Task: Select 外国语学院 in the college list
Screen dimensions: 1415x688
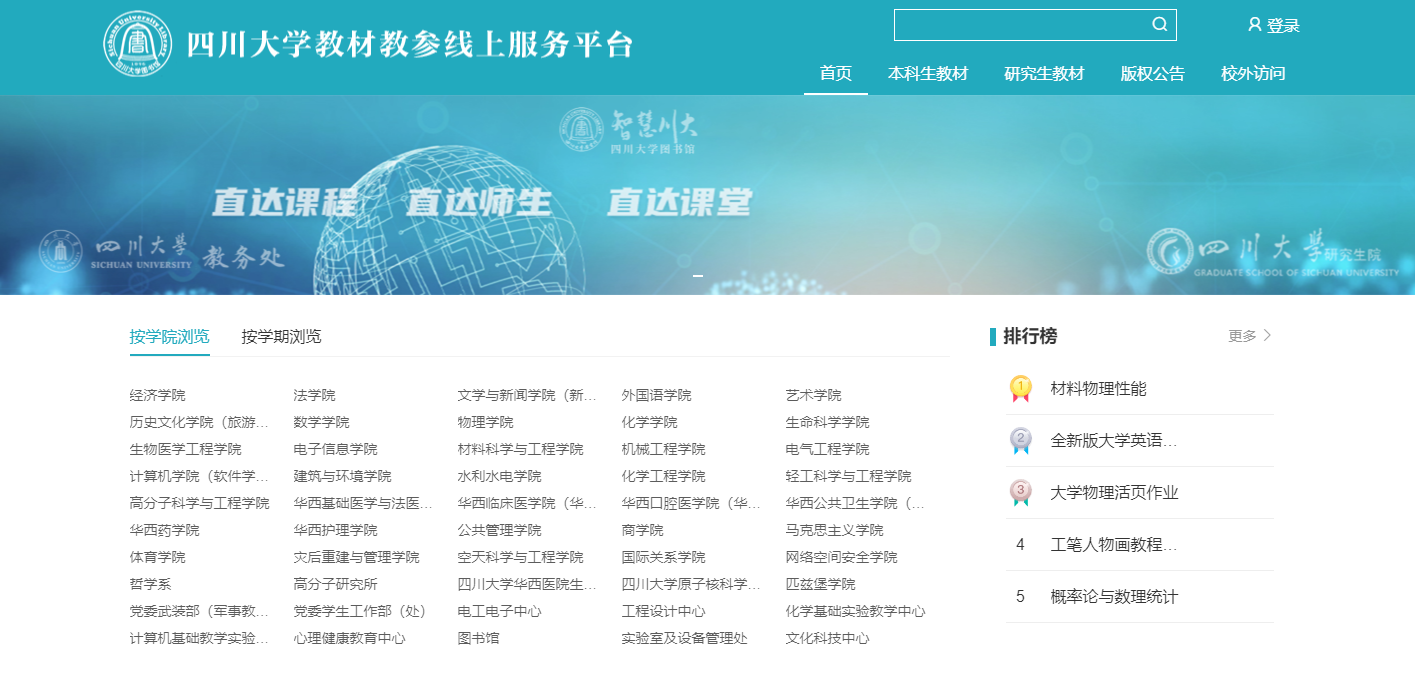Action: point(657,396)
